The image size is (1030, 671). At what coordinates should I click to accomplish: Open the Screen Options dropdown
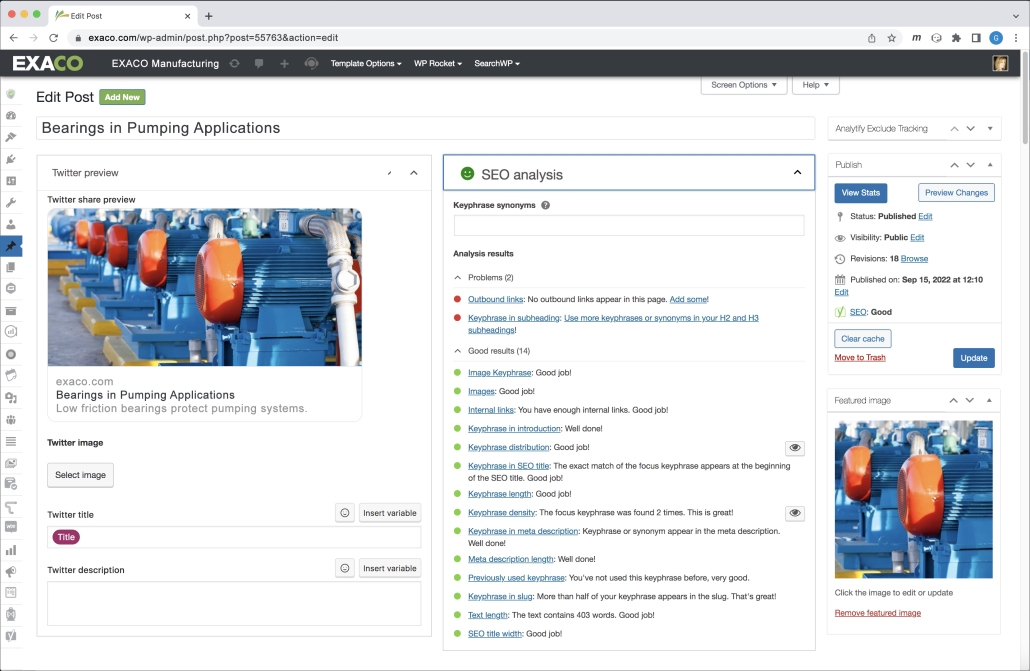(744, 85)
